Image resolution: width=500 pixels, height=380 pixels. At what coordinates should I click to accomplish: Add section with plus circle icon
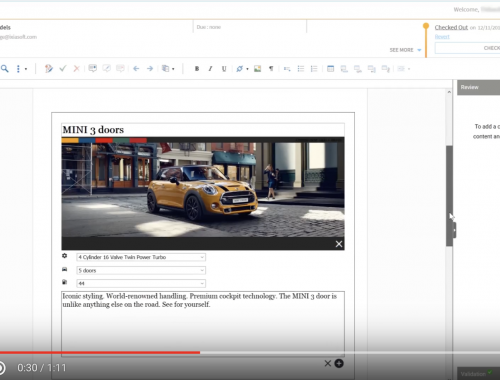point(339,363)
